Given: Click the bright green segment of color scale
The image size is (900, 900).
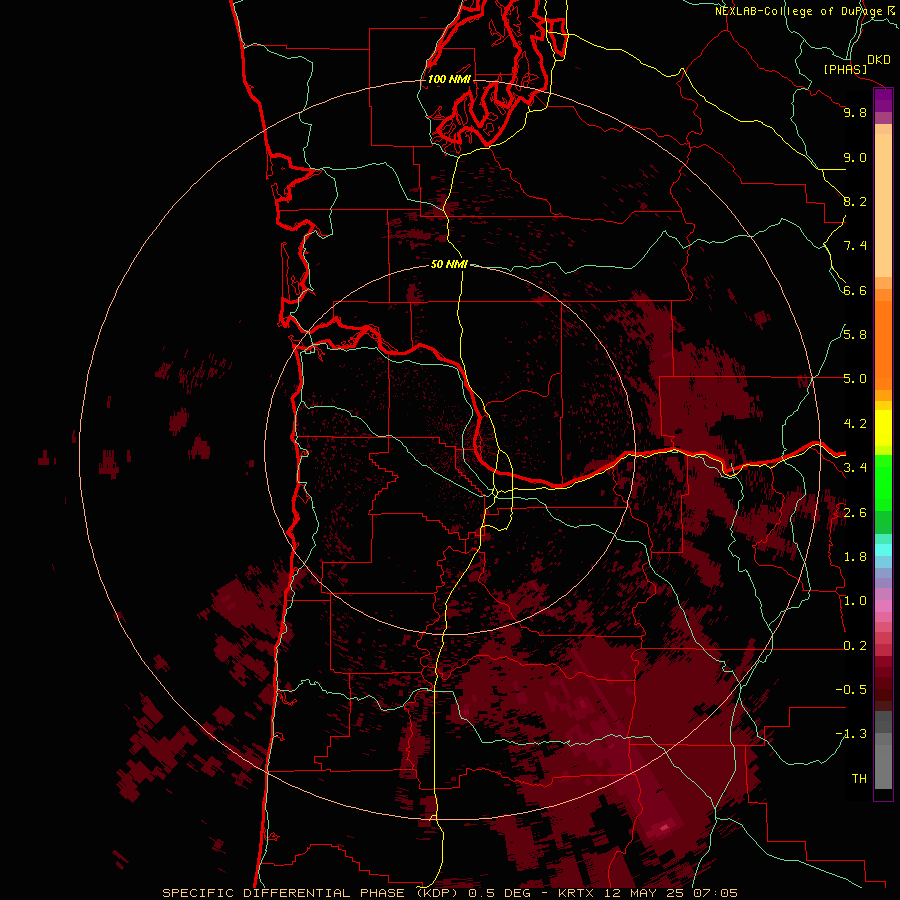Looking at the screenshot, I should pyautogui.click(x=883, y=482).
